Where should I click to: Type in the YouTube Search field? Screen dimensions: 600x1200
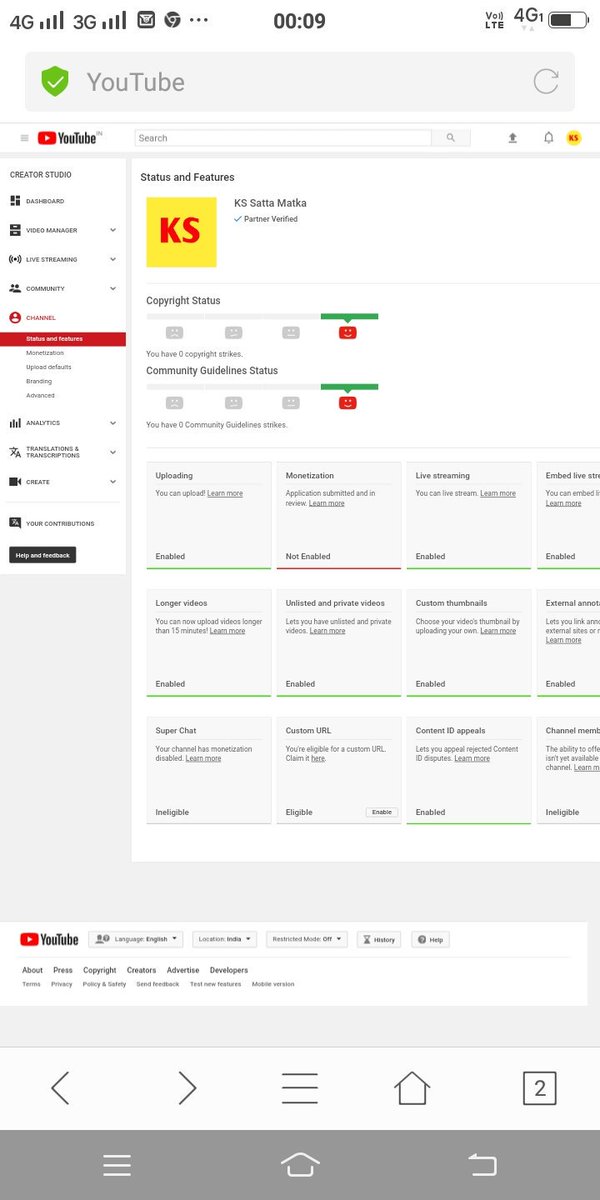[x=283, y=138]
